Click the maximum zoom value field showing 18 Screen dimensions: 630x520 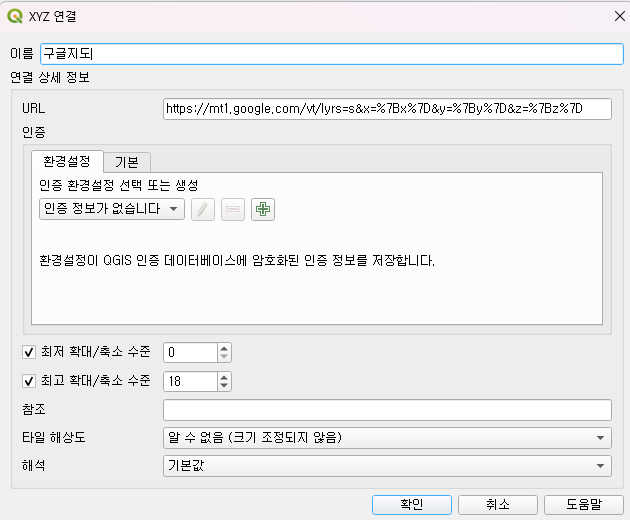pyautogui.click(x=191, y=381)
